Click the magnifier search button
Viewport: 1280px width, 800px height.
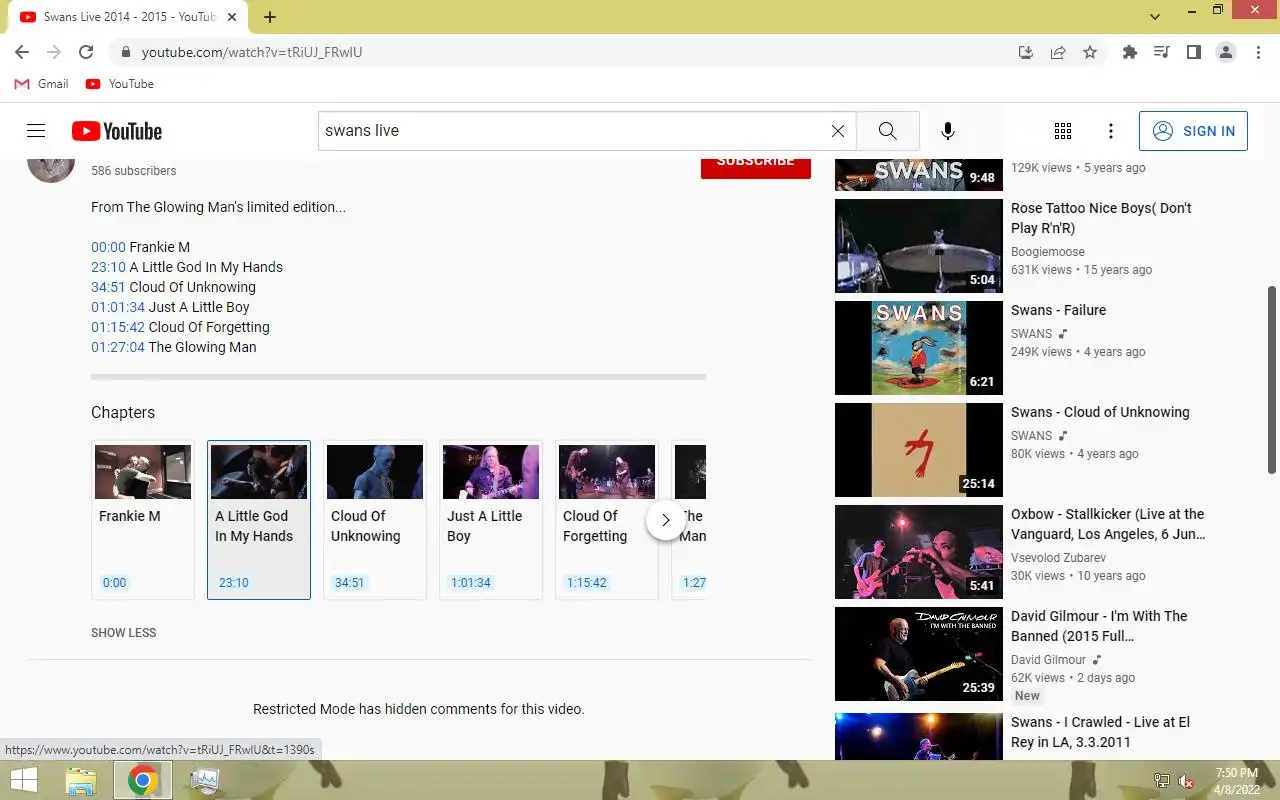[x=887, y=131]
